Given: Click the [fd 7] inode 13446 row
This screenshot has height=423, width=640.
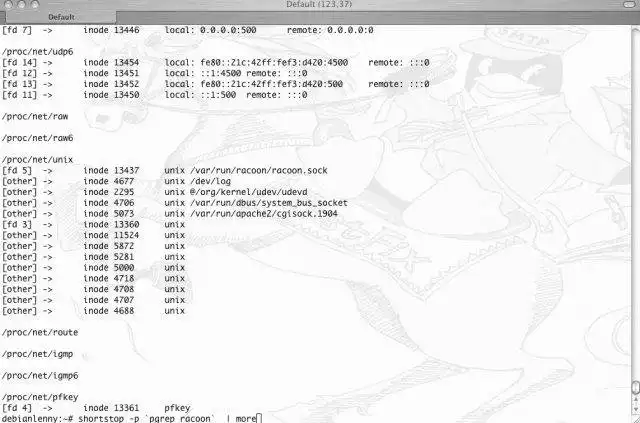Looking at the screenshot, I should (x=187, y=30).
